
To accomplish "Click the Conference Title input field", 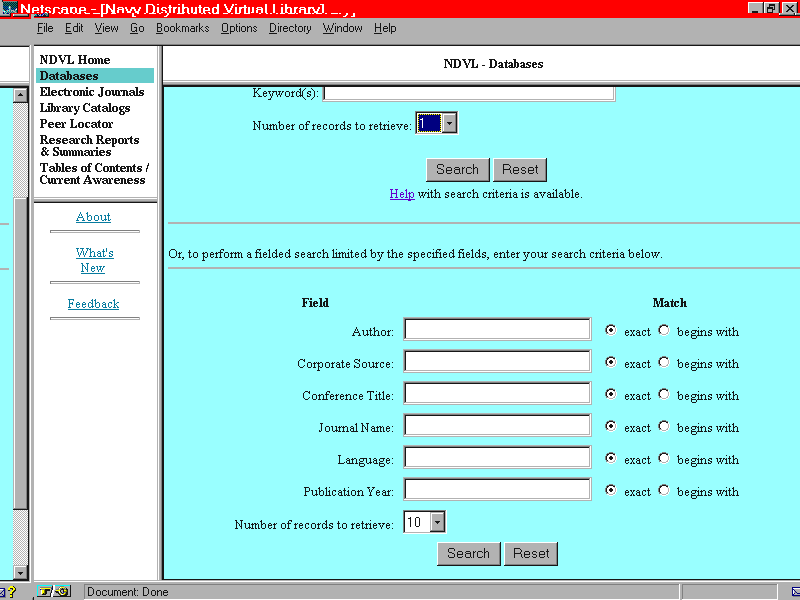I will [x=497, y=393].
